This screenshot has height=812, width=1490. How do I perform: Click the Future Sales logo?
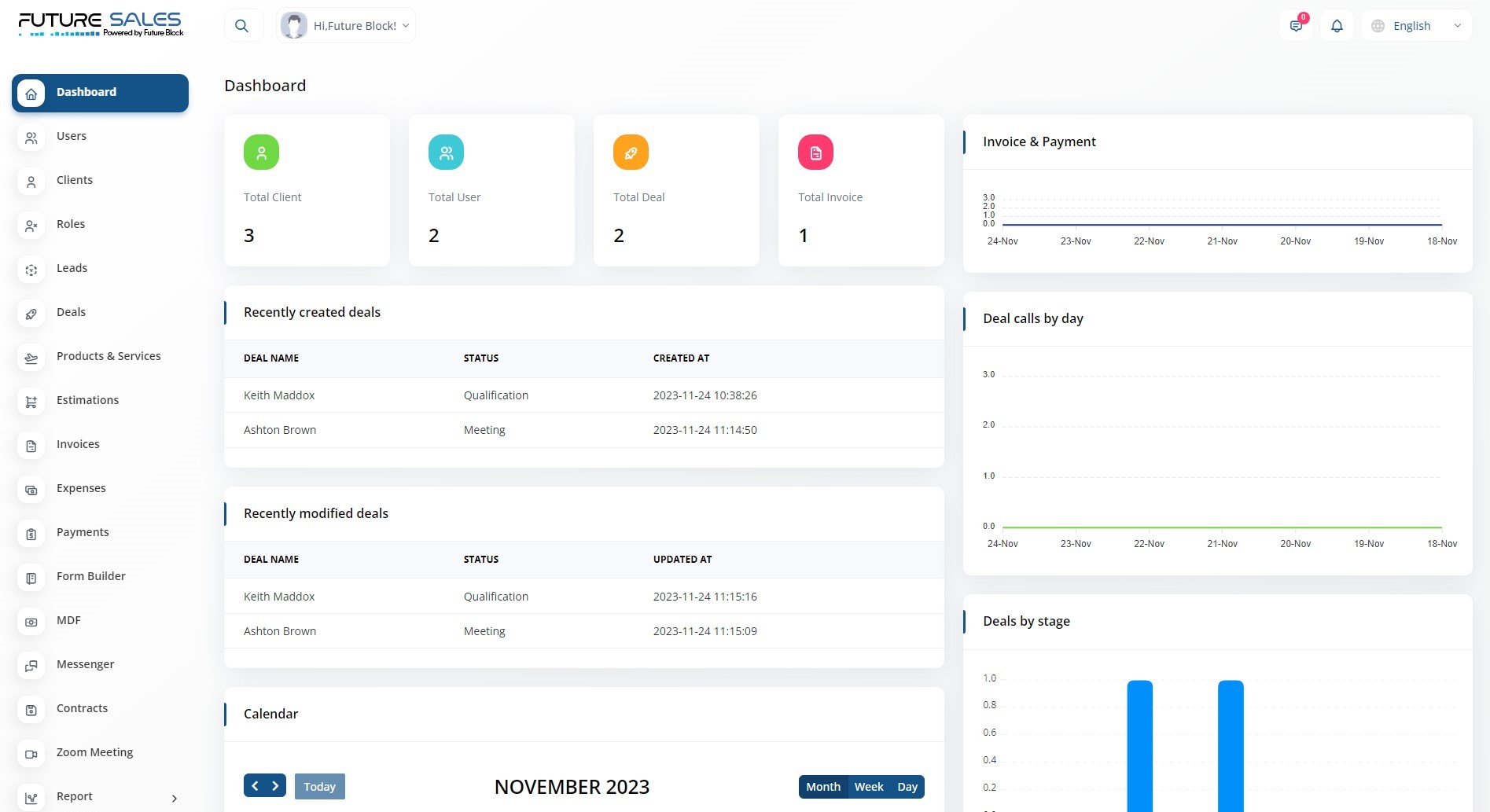[x=100, y=24]
